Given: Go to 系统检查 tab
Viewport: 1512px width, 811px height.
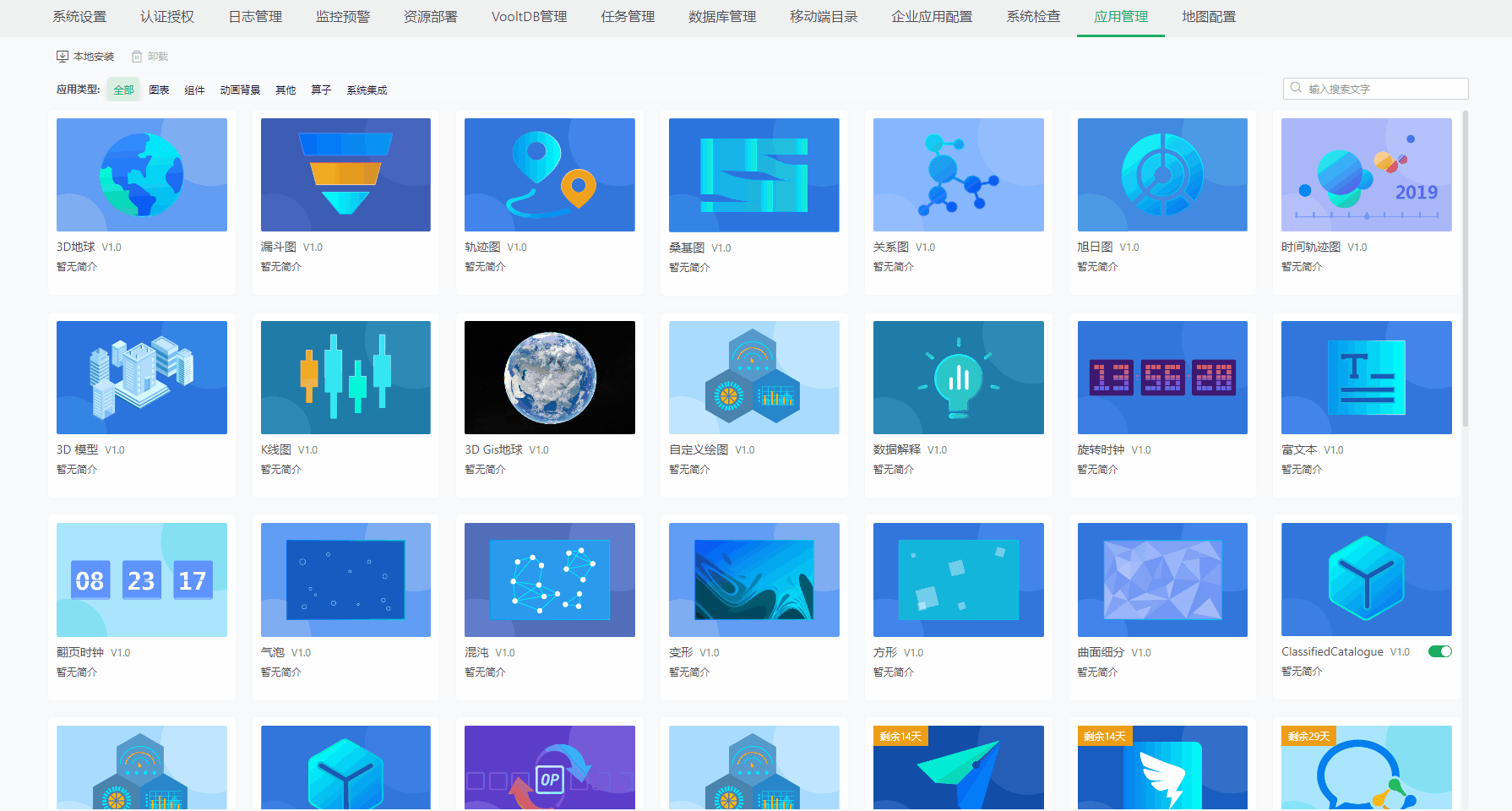Looking at the screenshot, I should pyautogui.click(x=1033, y=17).
